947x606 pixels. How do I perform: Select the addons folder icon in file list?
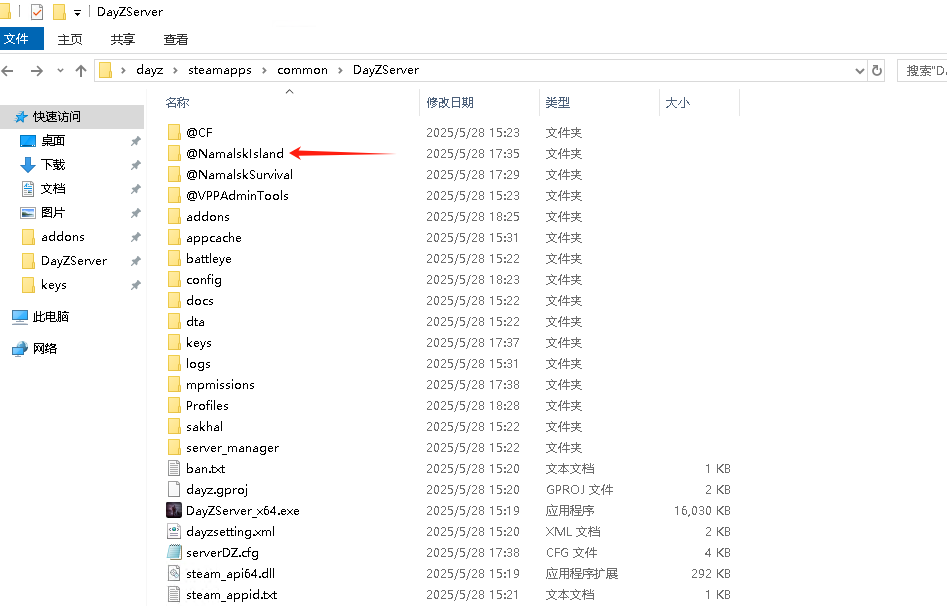(174, 216)
